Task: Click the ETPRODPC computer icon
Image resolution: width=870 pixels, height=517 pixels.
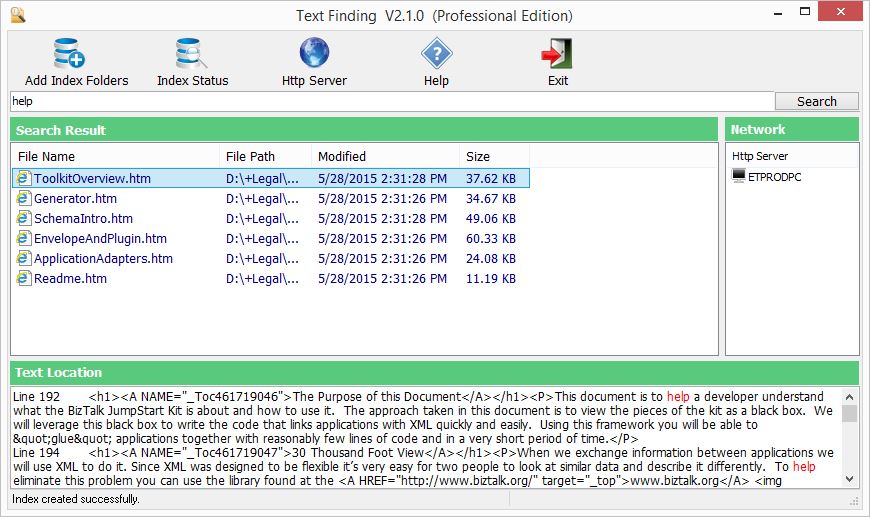Action: (739, 176)
